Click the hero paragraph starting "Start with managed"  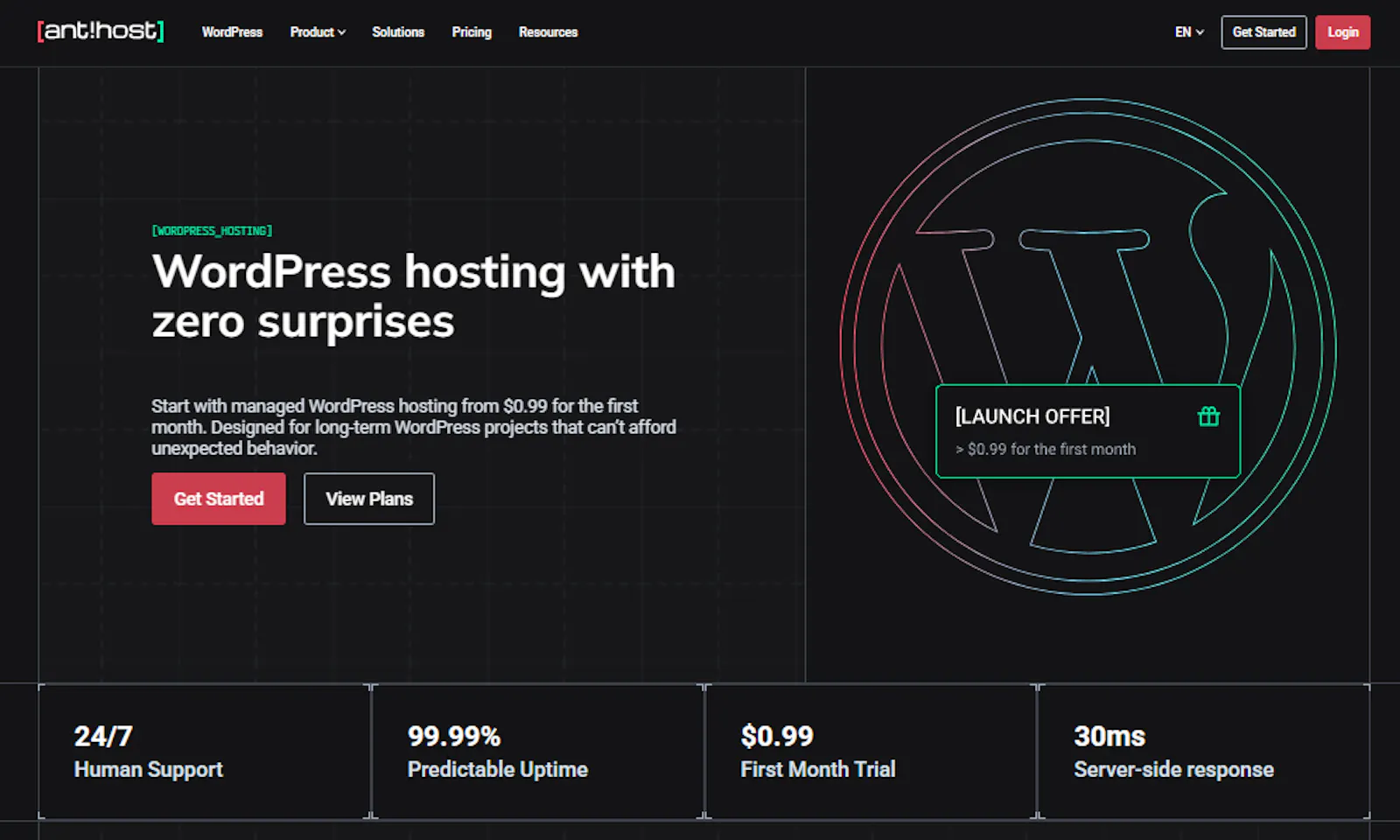[x=414, y=427]
